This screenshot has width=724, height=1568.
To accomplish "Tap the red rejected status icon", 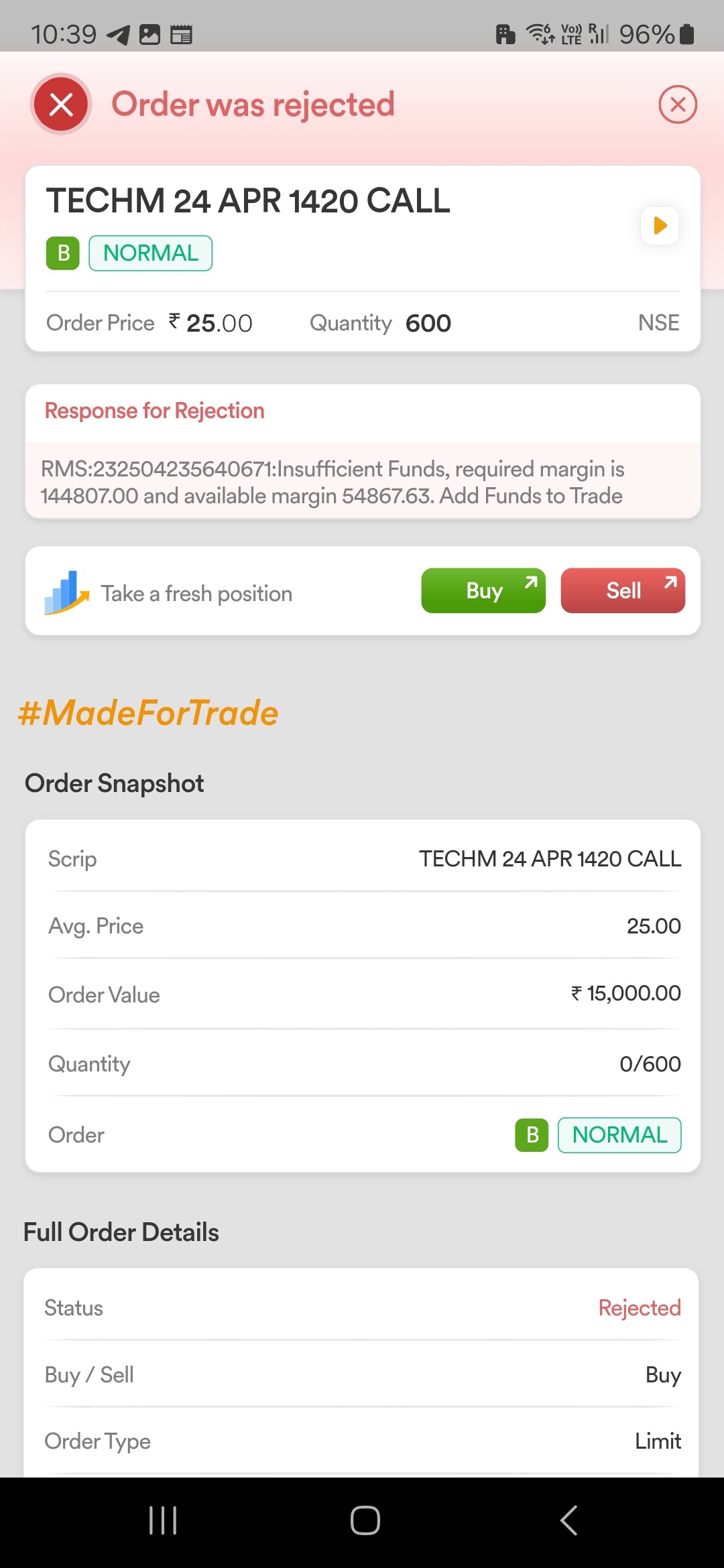I will (61, 105).
